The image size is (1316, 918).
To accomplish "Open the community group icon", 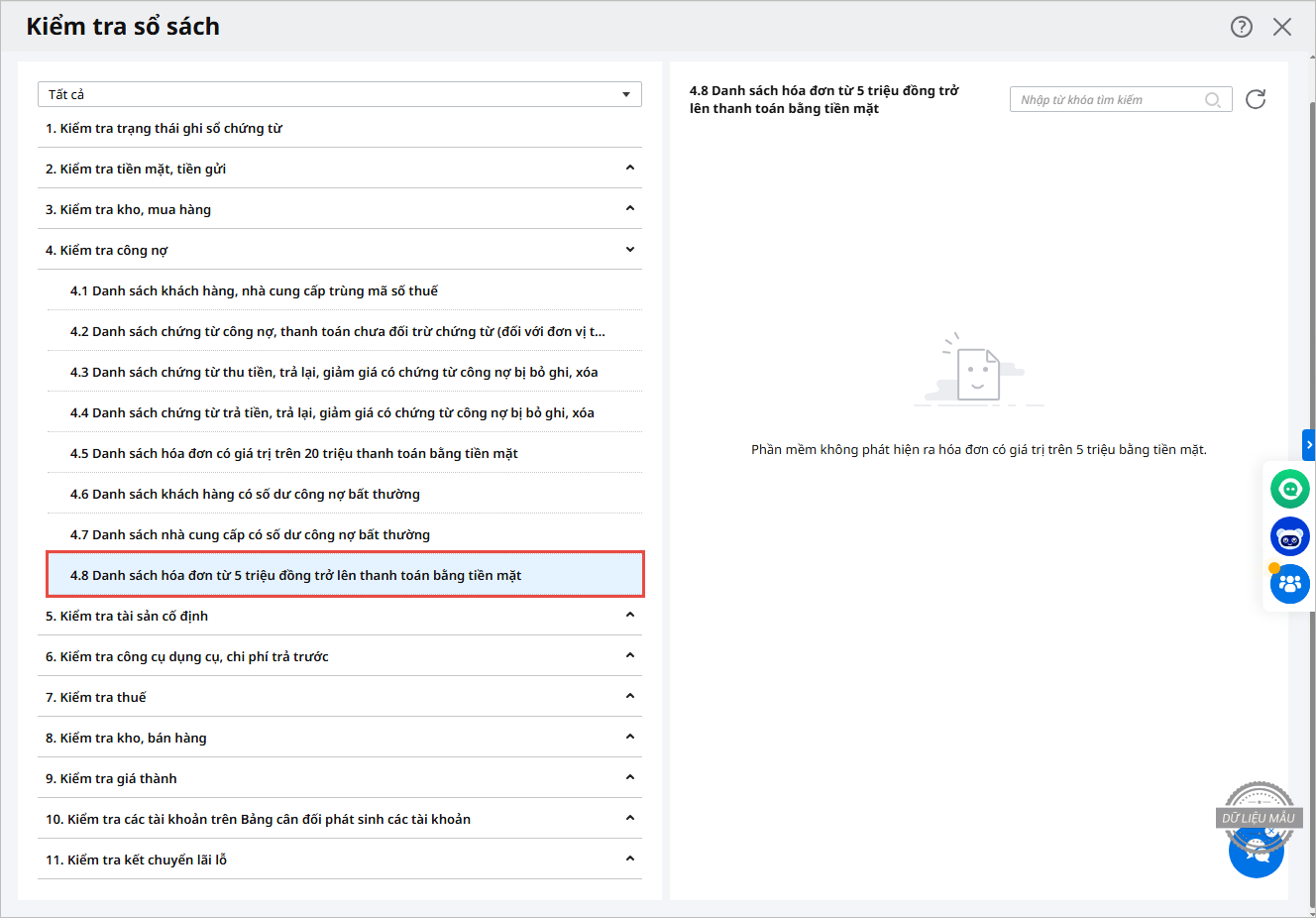I will 1289,584.
